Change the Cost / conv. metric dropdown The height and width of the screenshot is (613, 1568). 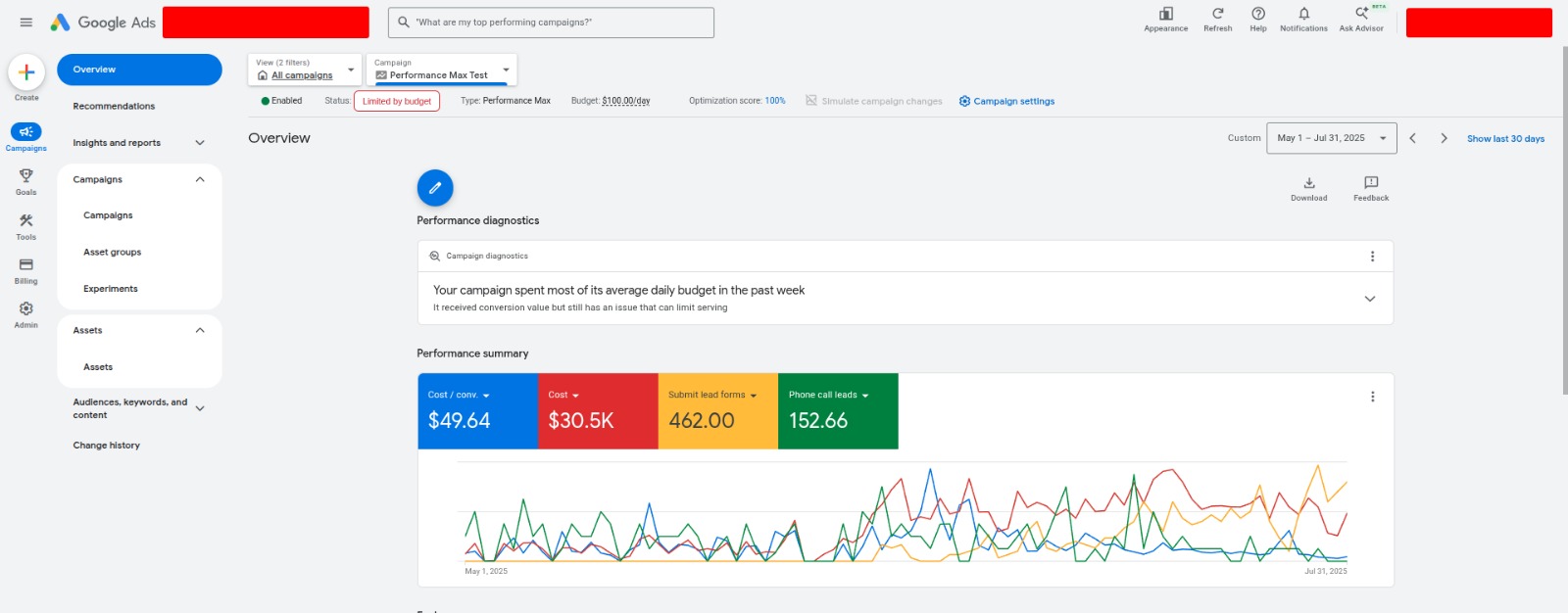click(459, 395)
